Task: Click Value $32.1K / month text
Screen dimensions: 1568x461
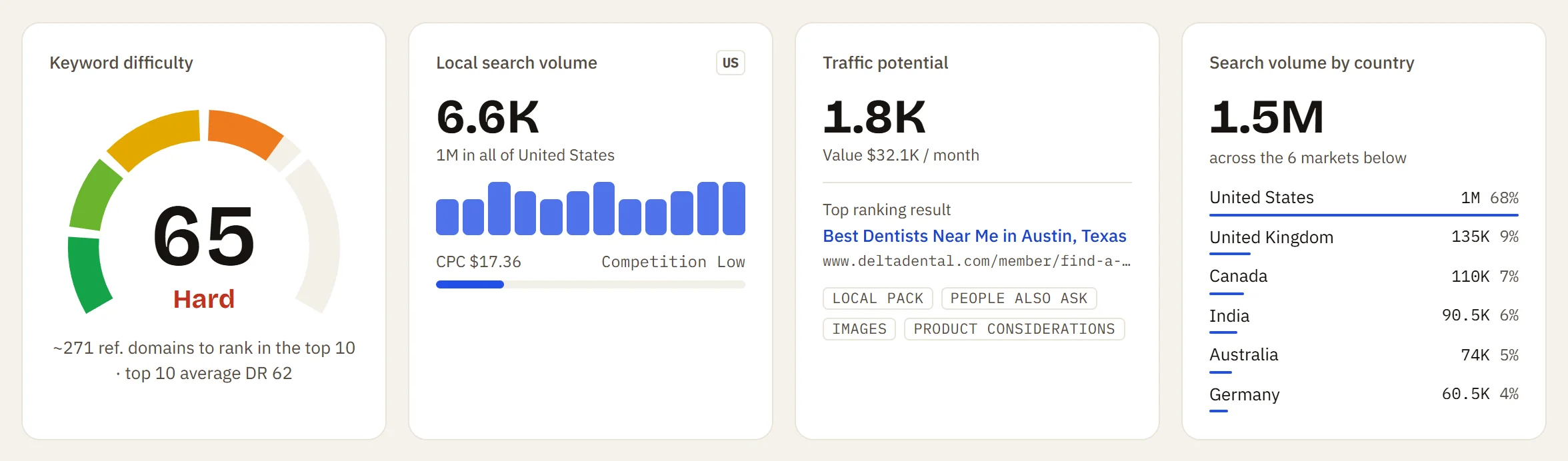Action: 901,155
